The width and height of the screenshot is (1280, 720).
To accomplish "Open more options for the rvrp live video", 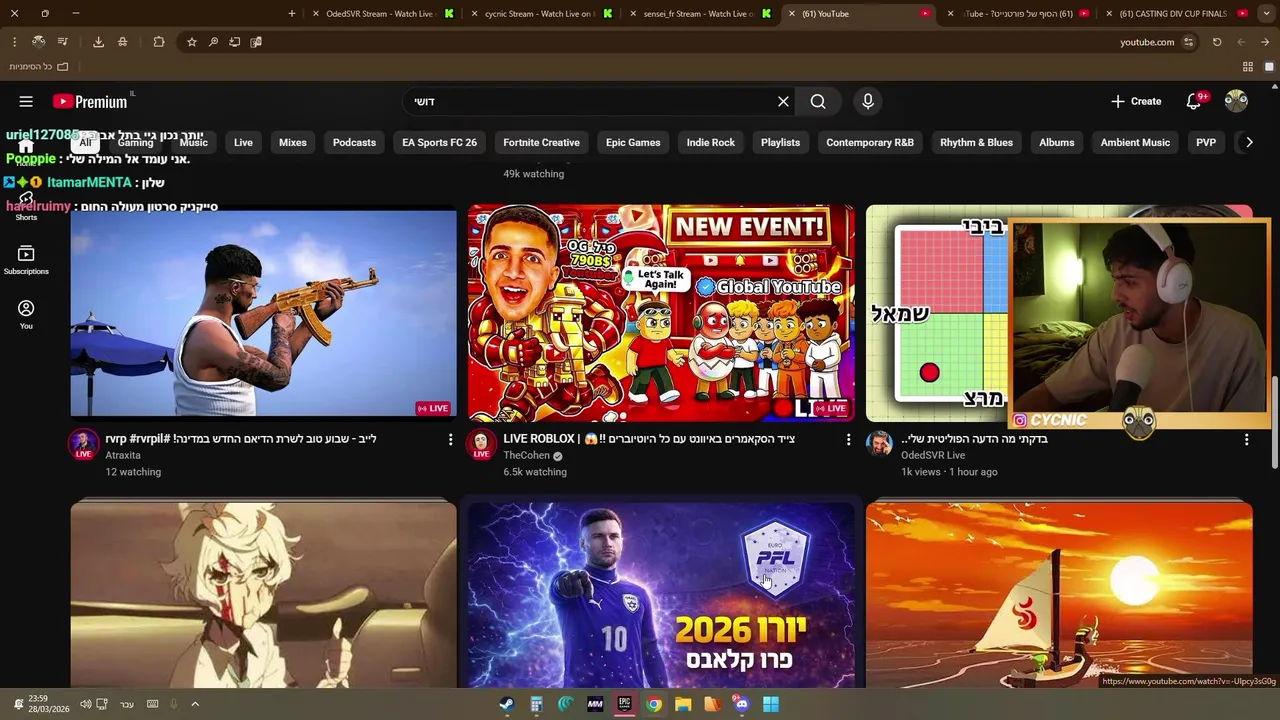I will click(x=450, y=439).
